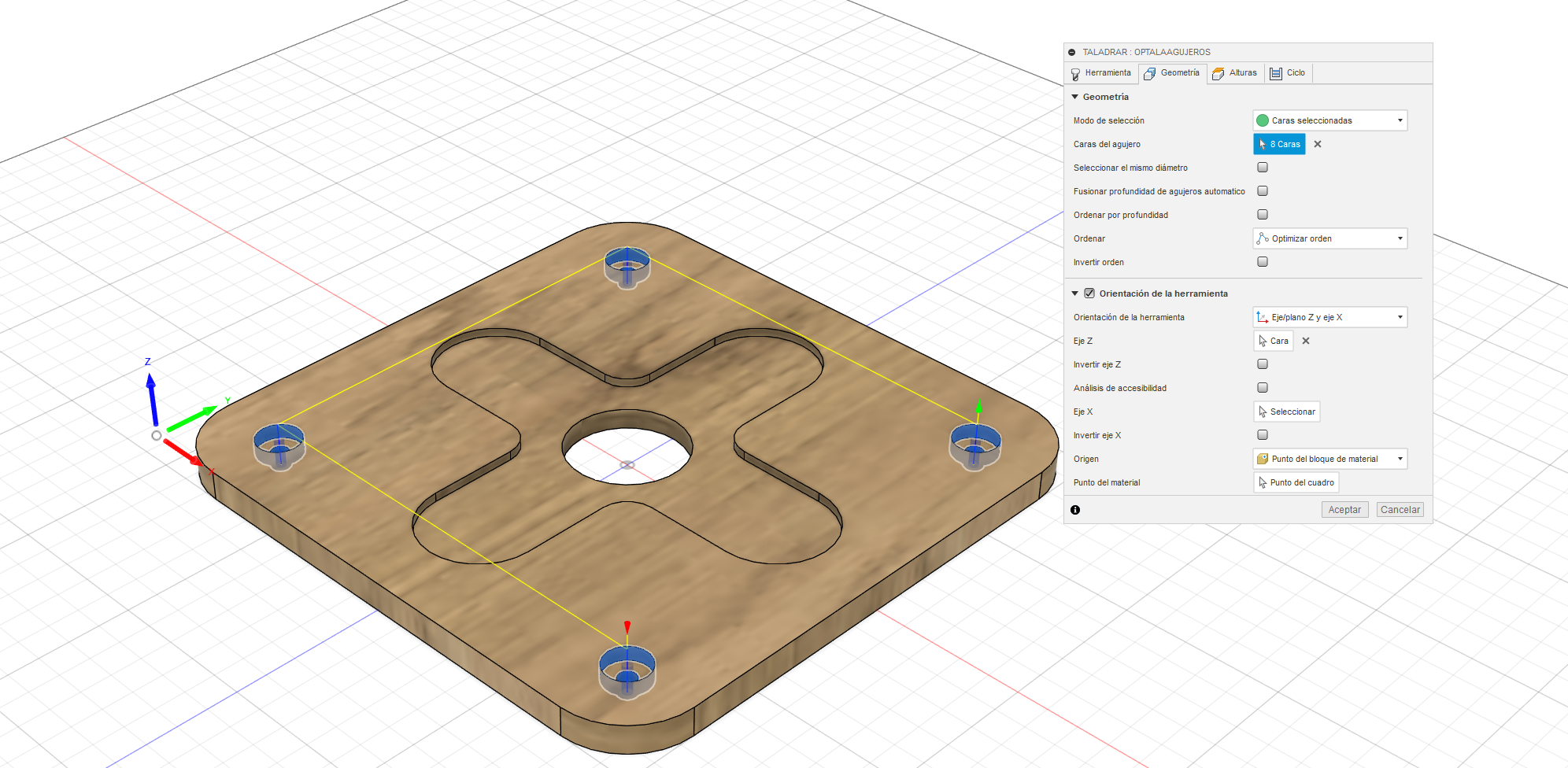The image size is (1568, 768).
Task: Open the Origen dropdown
Action: pyautogui.click(x=1329, y=459)
